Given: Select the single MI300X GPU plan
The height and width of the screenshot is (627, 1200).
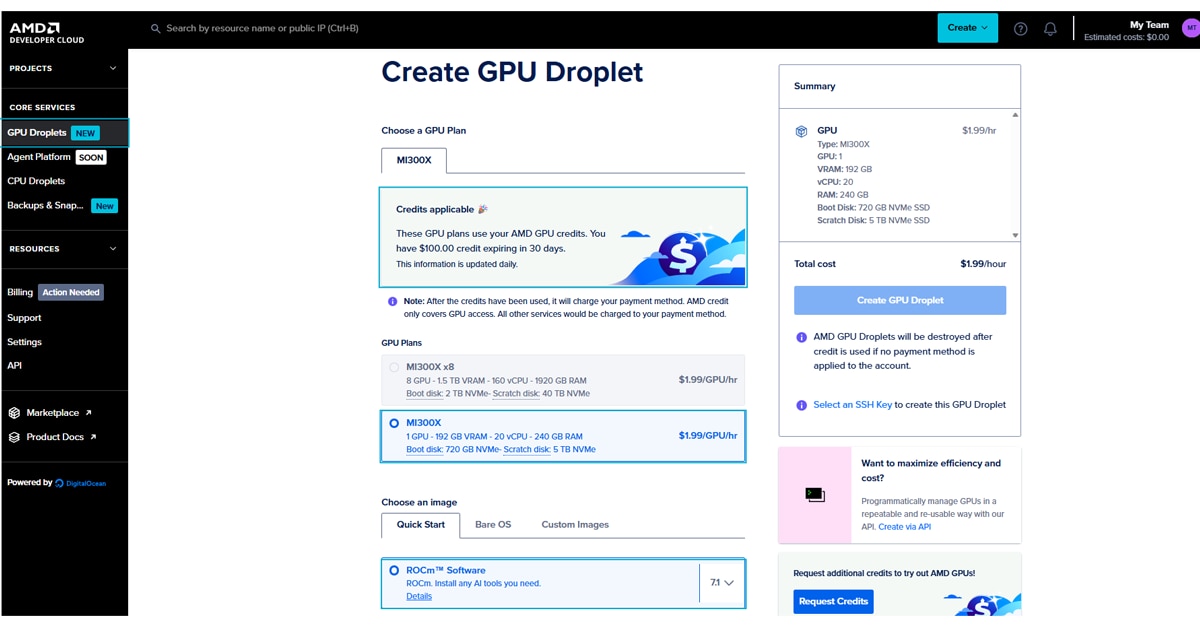Looking at the screenshot, I should [394, 423].
